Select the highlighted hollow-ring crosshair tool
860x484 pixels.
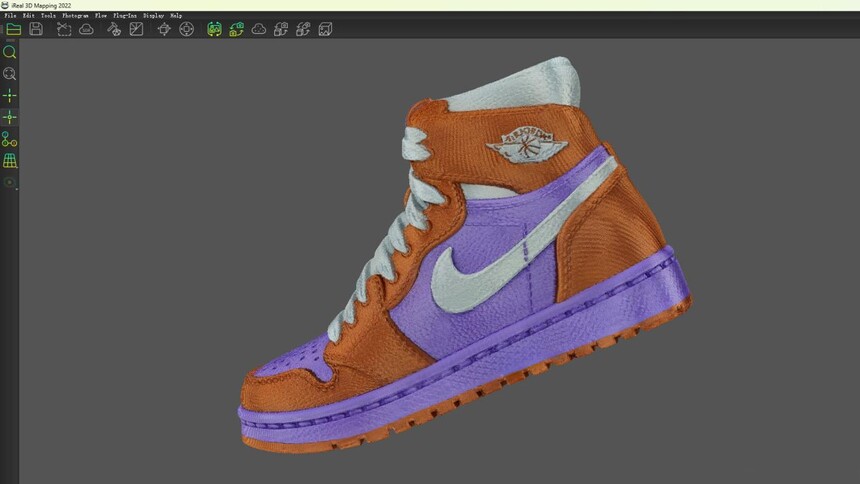coord(9,117)
